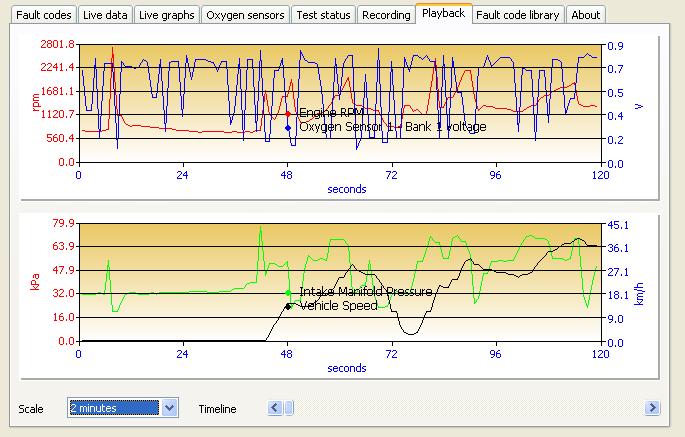
Task: Go to the Live graphs tab
Action: (x=166, y=15)
